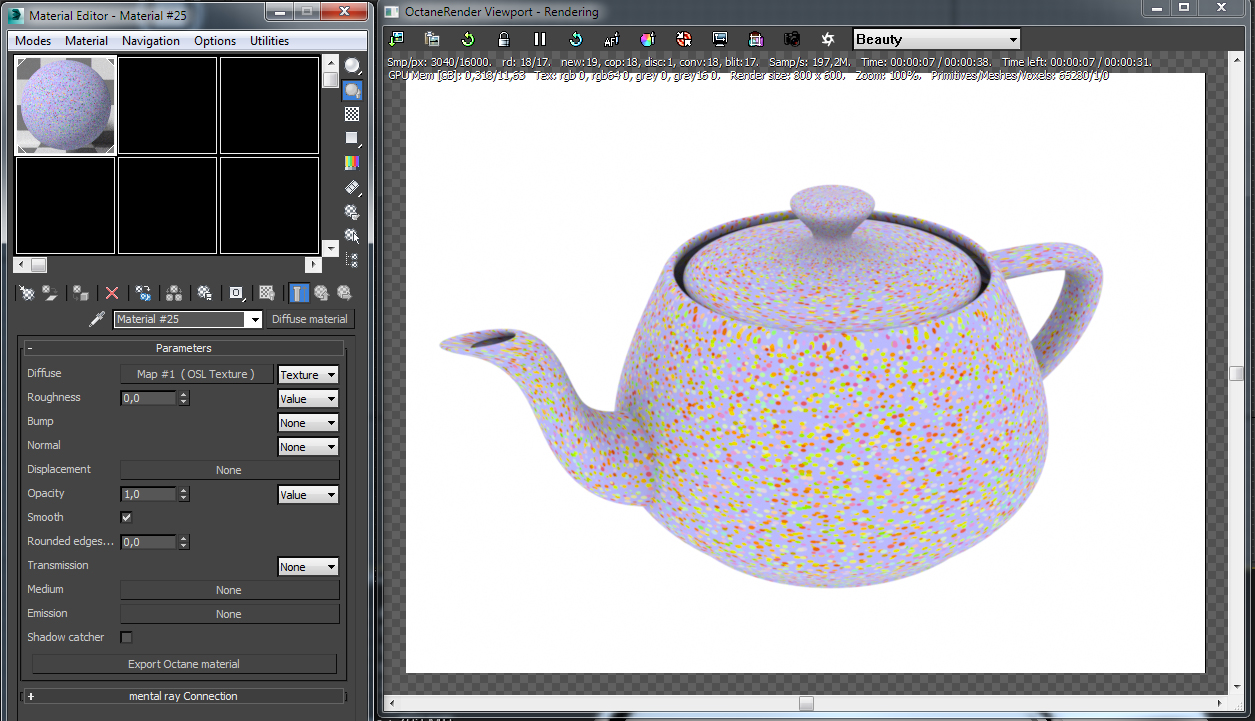Click Get Material icon in Material Editor
This screenshot has height=721, width=1255.
(x=27, y=293)
